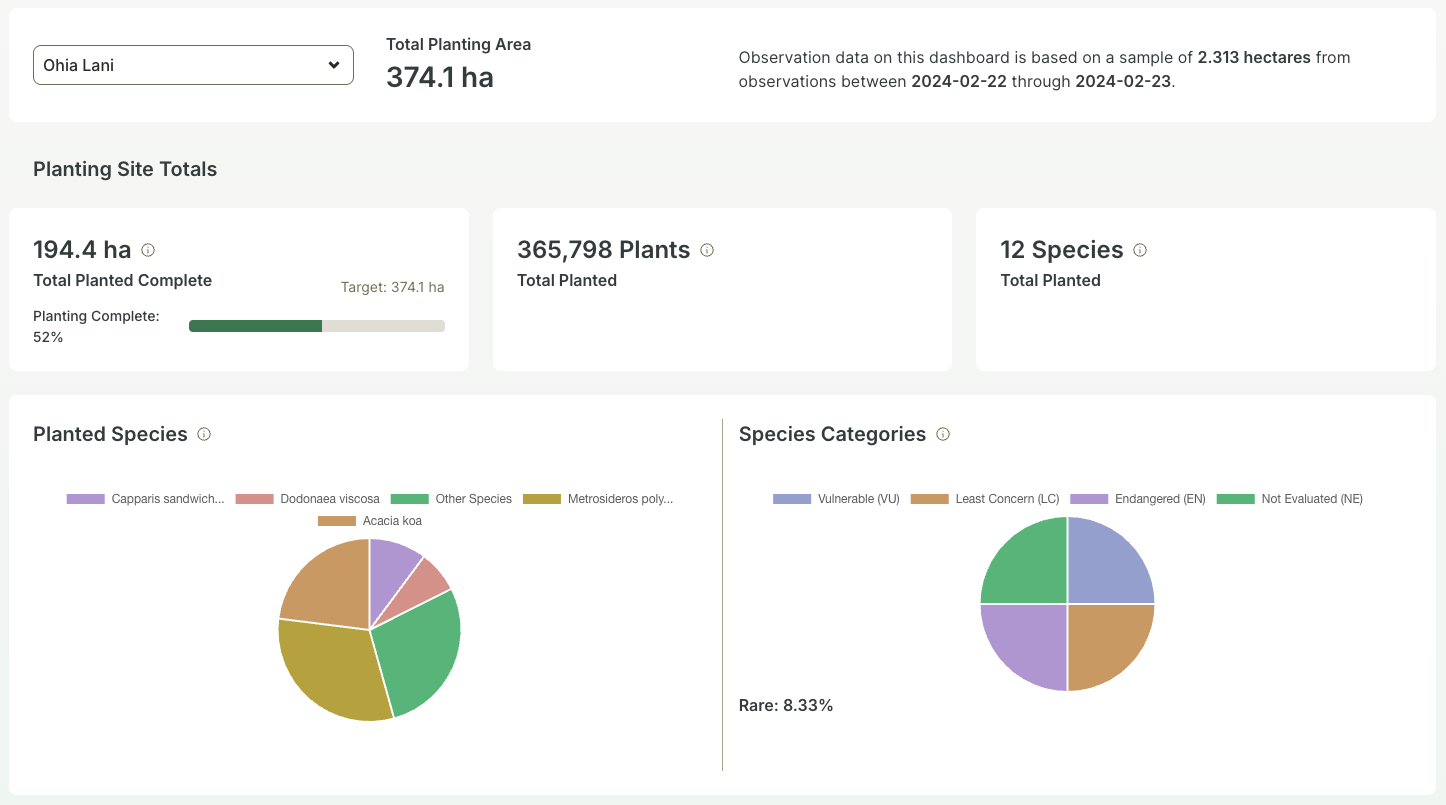The width and height of the screenshot is (1446, 805).
Task: Hide Other Species in chart legend
Action: coord(451,499)
